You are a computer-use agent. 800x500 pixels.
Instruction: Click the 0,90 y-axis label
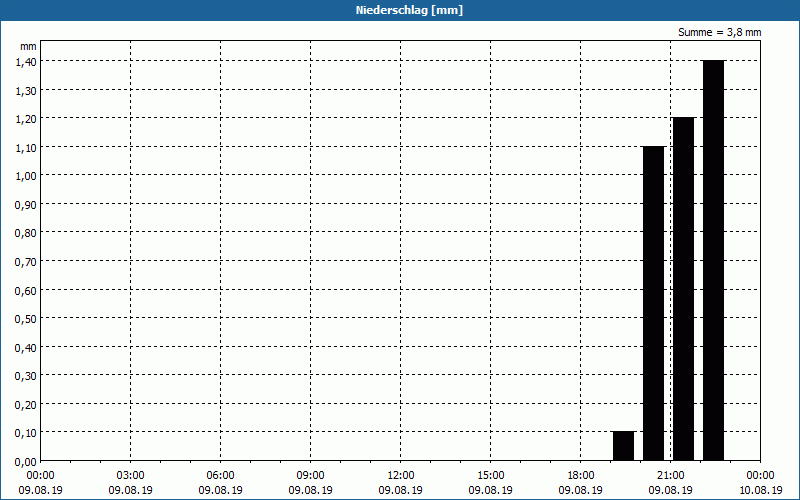tap(26, 205)
